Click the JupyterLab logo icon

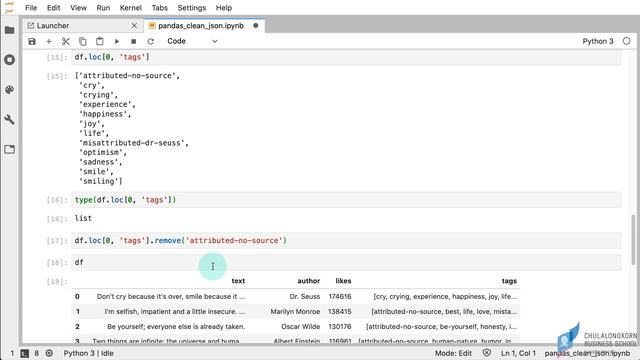coord(9,7)
